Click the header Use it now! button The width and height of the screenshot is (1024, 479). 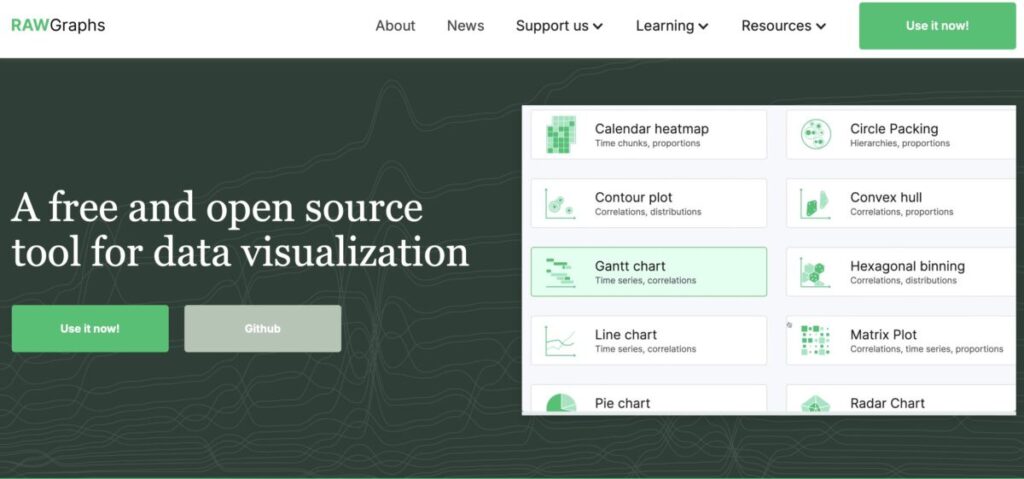click(937, 26)
